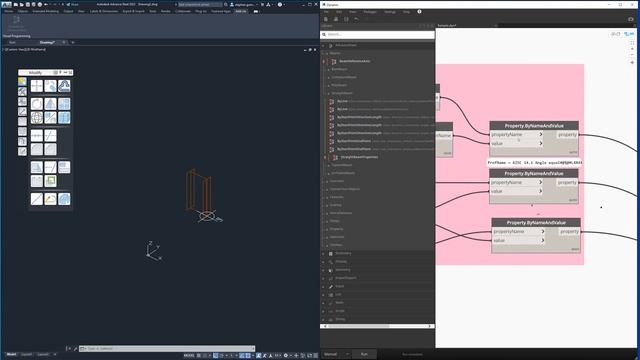Click the viewport view label in Advance Steel

24,49
